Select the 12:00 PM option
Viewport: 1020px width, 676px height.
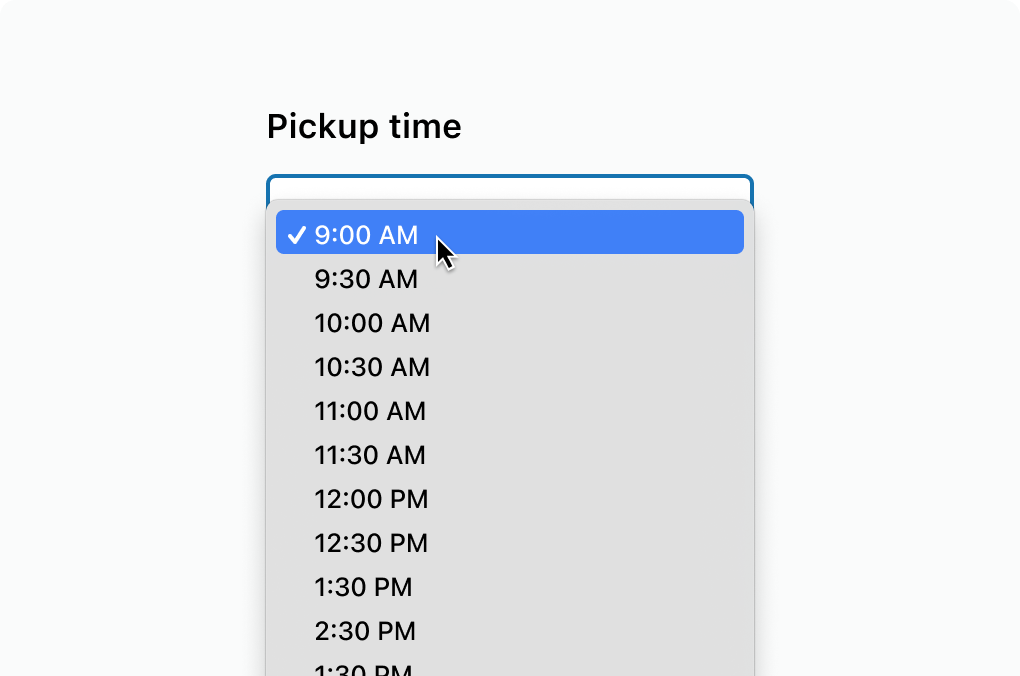tap(509, 499)
